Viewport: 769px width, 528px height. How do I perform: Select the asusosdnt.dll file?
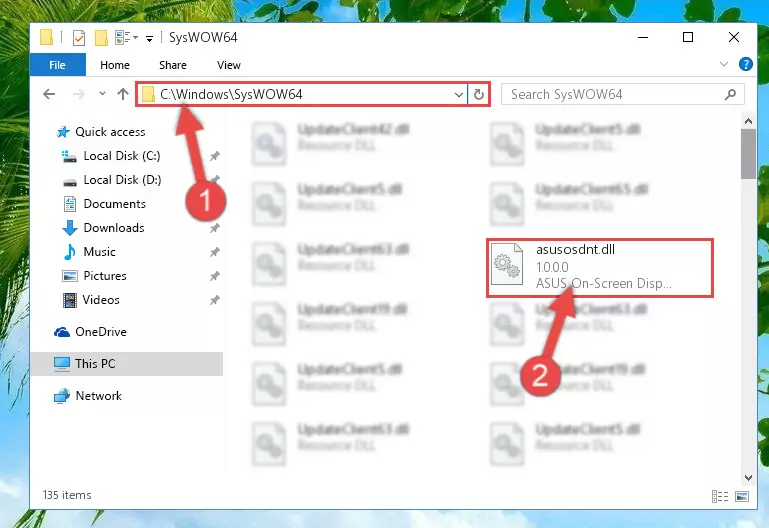pyautogui.click(x=600, y=268)
